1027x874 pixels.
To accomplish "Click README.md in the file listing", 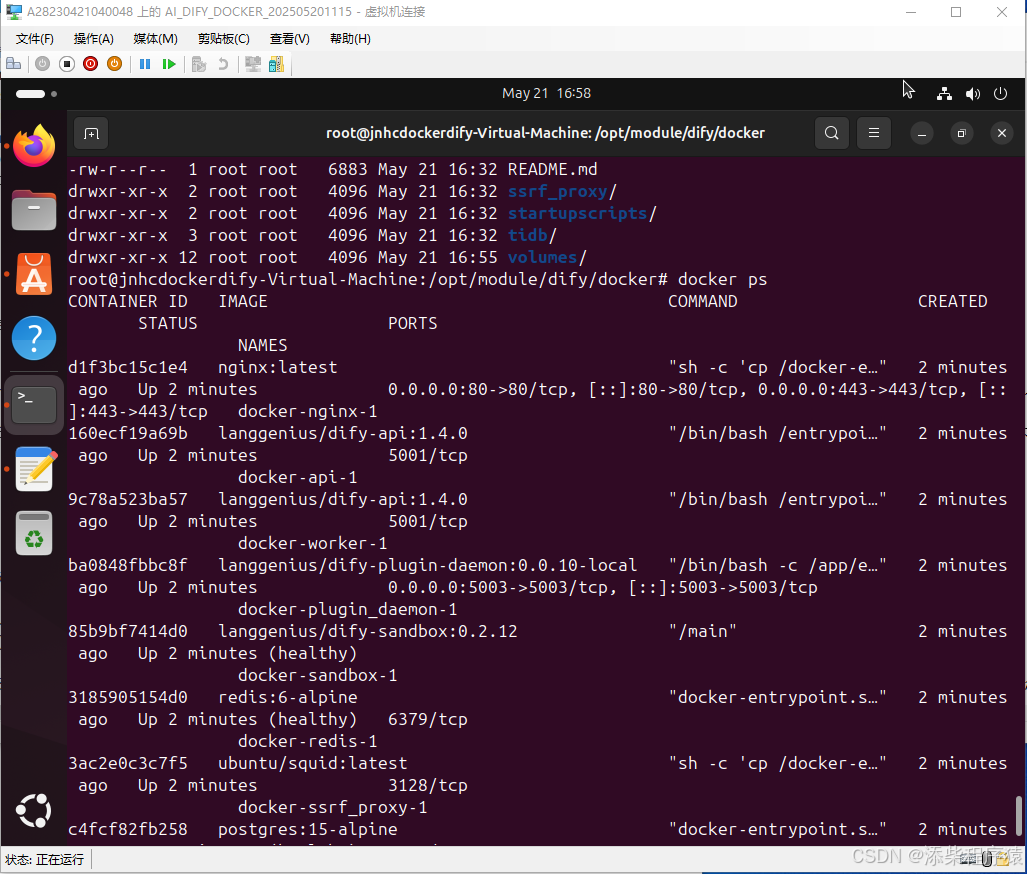I will point(552,170).
